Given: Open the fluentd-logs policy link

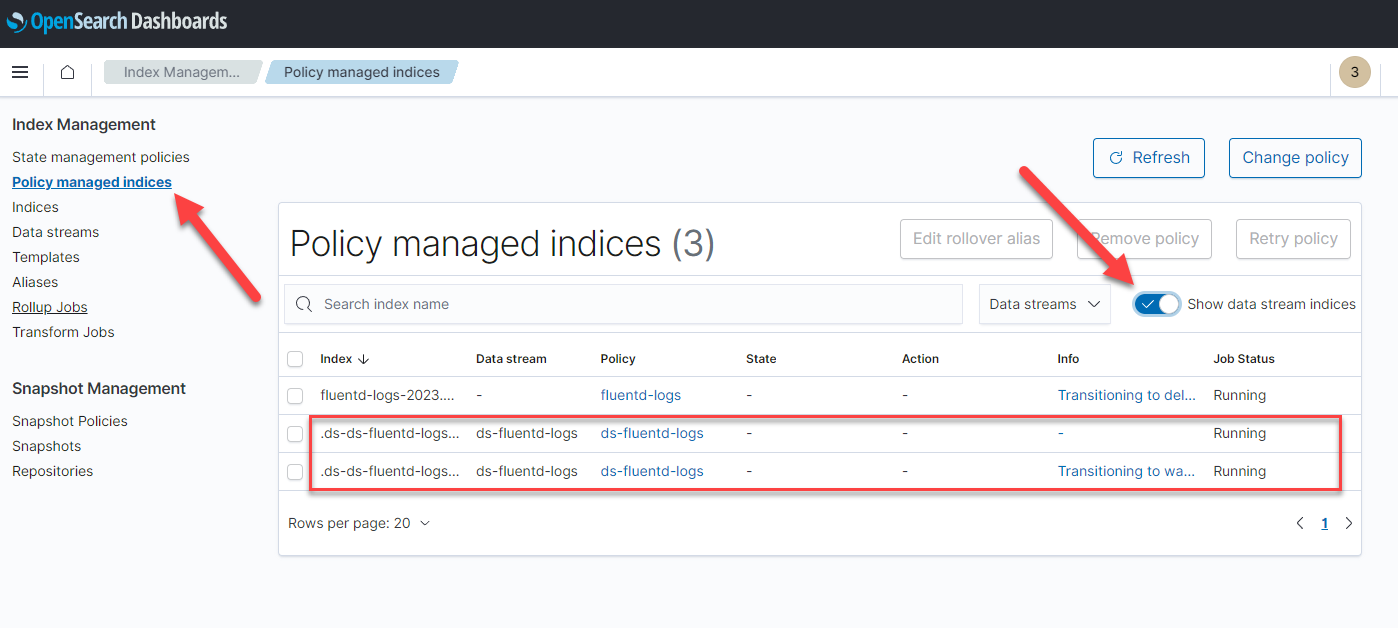Looking at the screenshot, I should [640, 395].
